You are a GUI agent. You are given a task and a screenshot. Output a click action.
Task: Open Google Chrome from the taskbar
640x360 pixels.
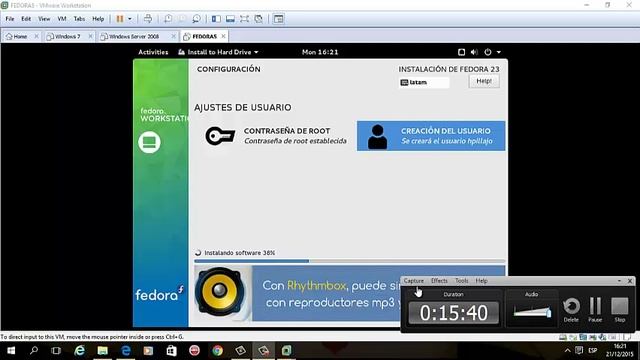218,351
